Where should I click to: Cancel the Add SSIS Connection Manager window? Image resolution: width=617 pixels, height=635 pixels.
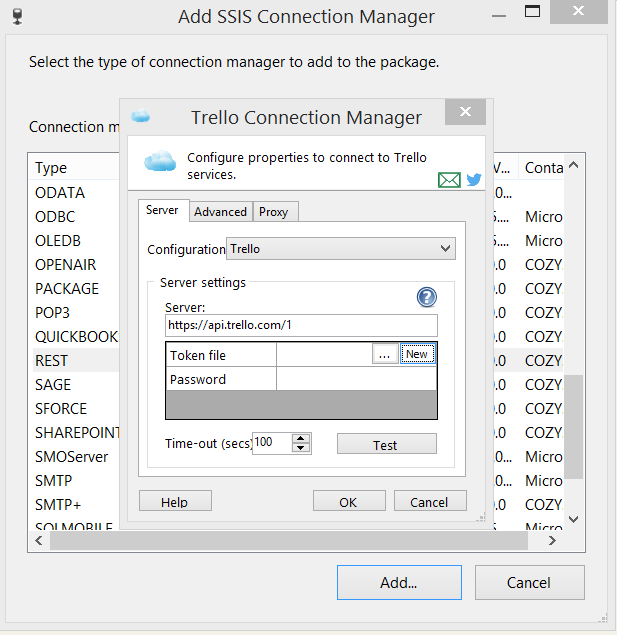pyautogui.click(x=530, y=582)
